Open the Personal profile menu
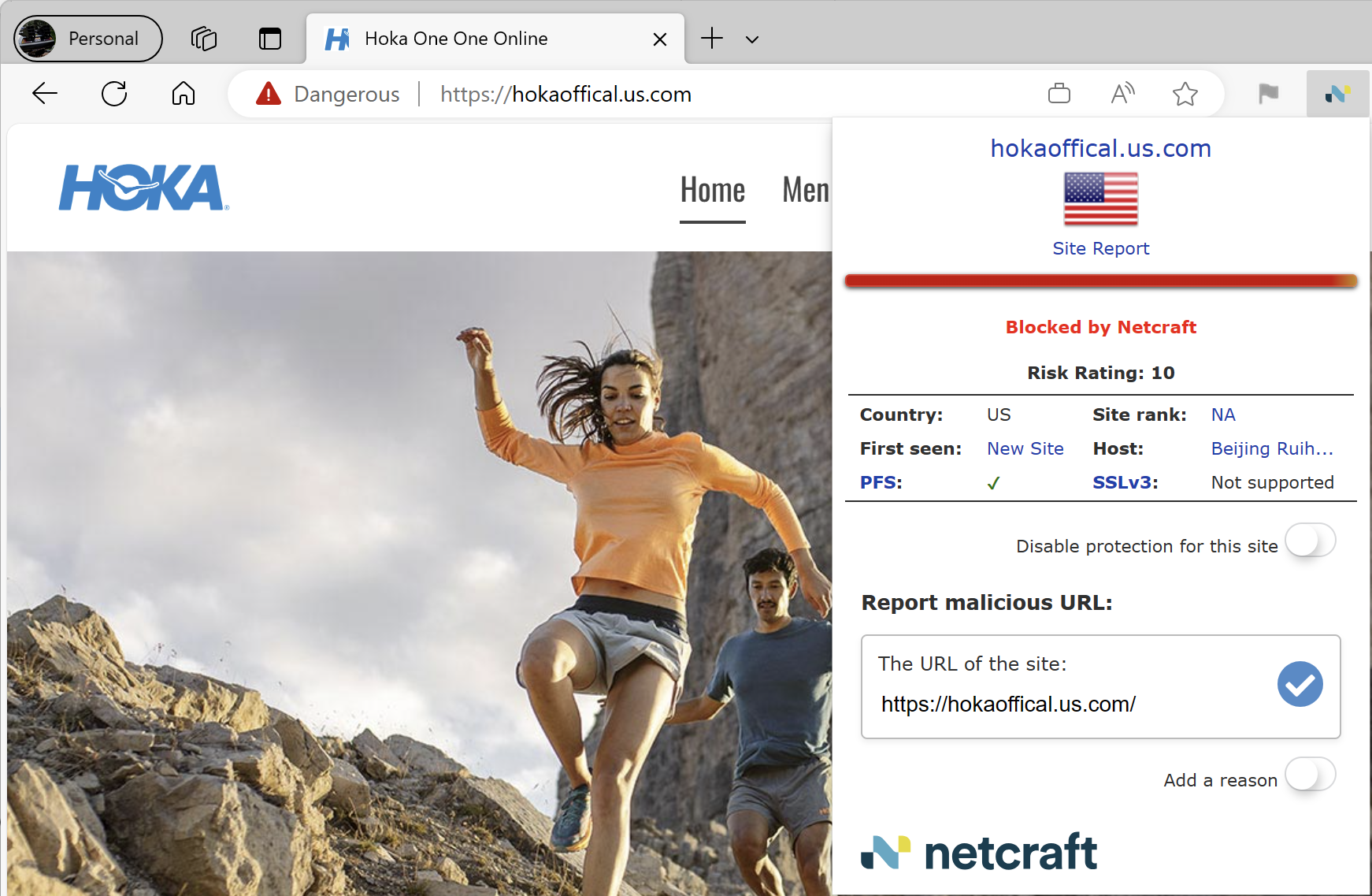The width and height of the screenshot is (1372, 896). point(88,39)
